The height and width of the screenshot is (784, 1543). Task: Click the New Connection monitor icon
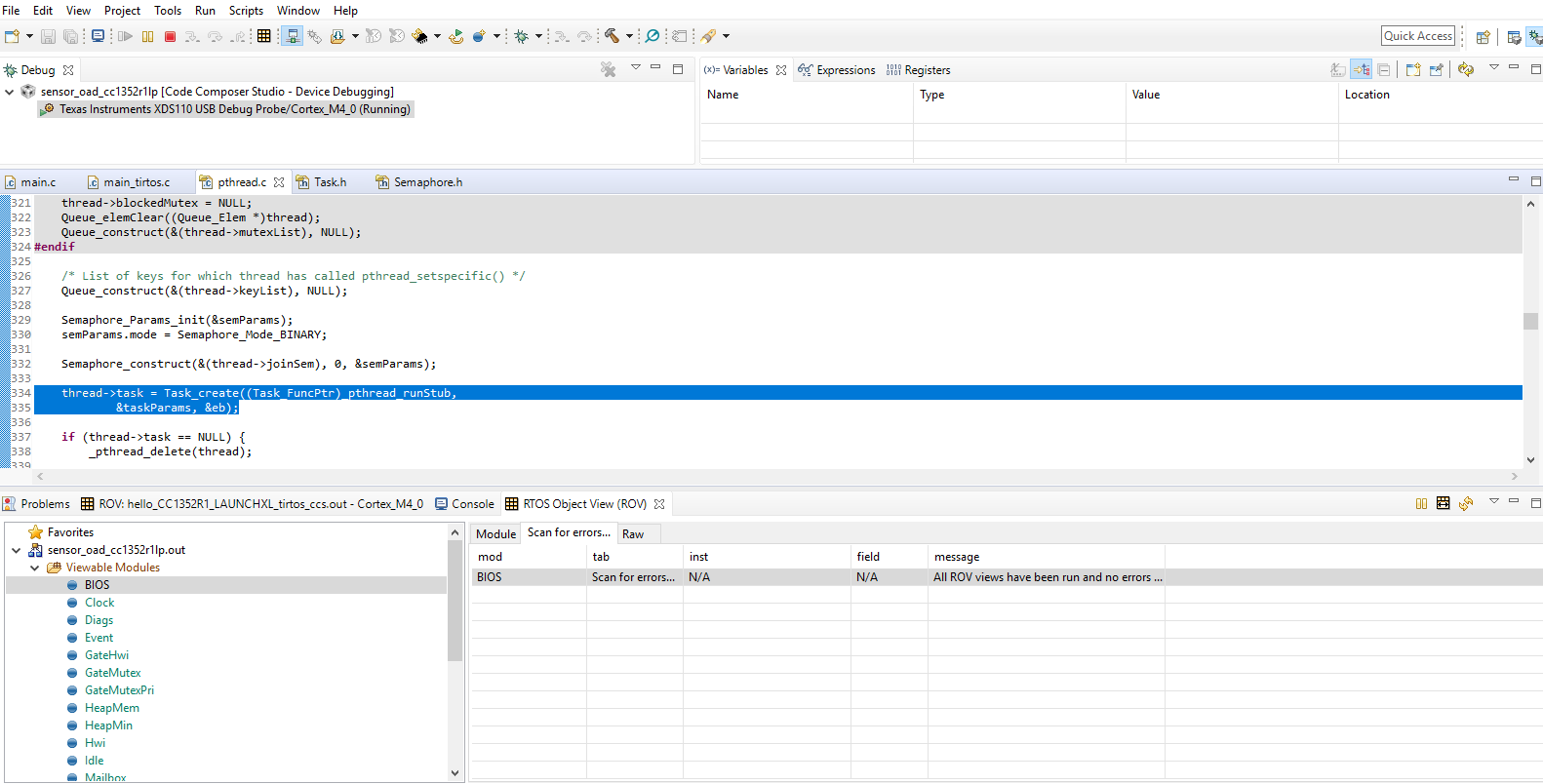[98, 36]
